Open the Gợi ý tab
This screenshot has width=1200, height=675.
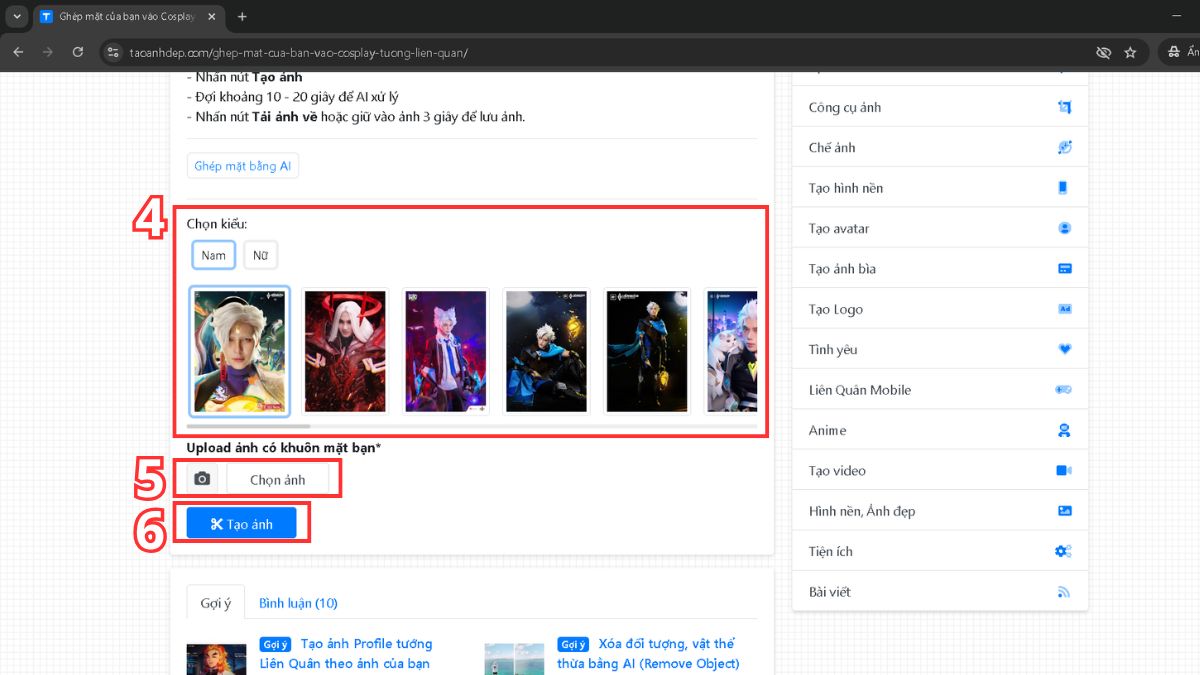coord(216,603)
